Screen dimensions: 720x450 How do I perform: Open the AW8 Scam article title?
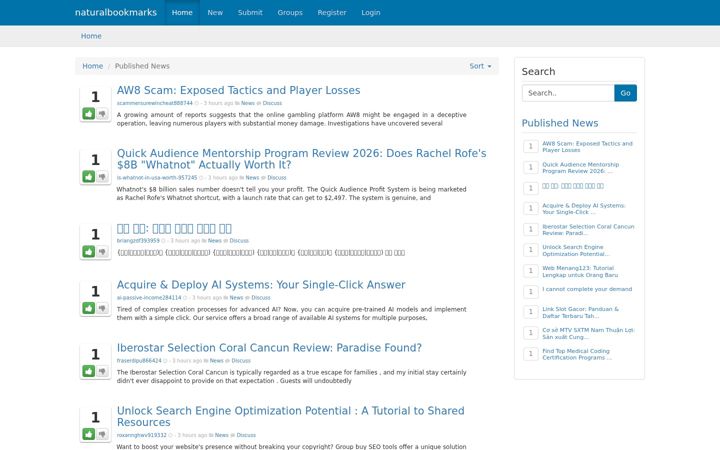point(238,90)
